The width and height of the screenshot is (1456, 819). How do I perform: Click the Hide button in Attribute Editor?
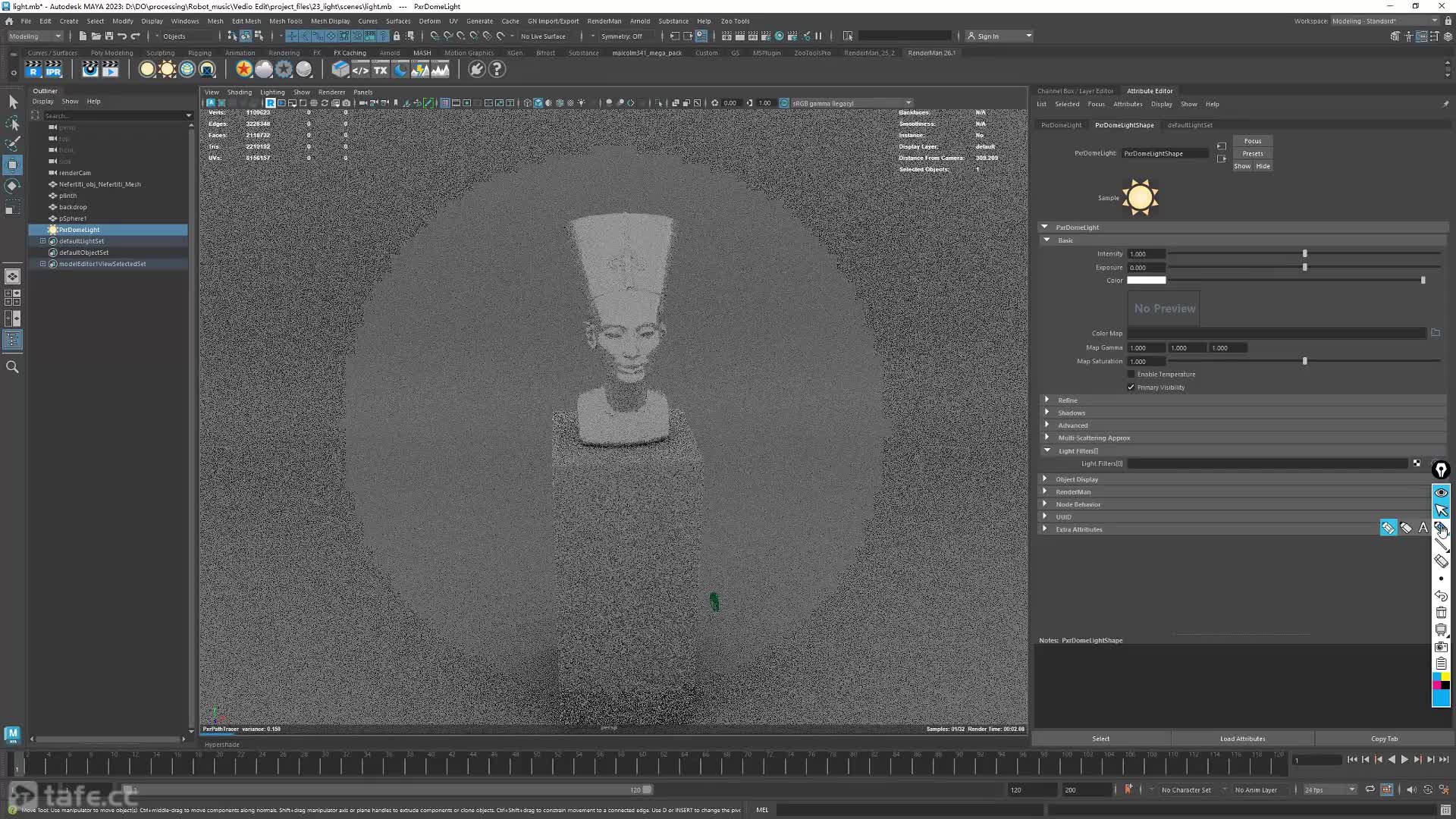click(1263, 166)
